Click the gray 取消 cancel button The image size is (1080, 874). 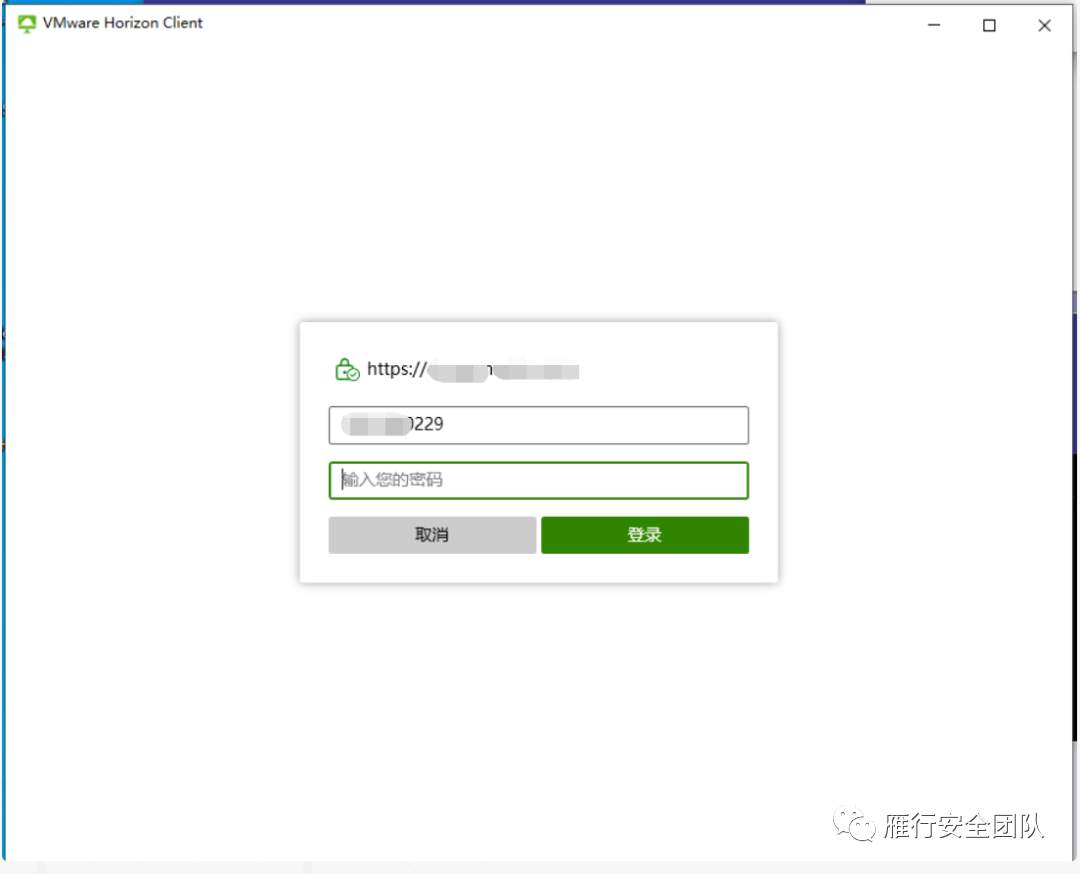click(432, 535)
